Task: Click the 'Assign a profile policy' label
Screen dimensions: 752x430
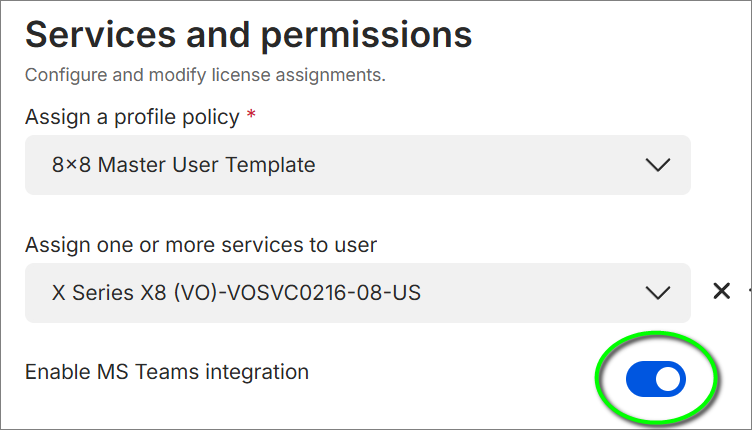Action: point(132,117)
